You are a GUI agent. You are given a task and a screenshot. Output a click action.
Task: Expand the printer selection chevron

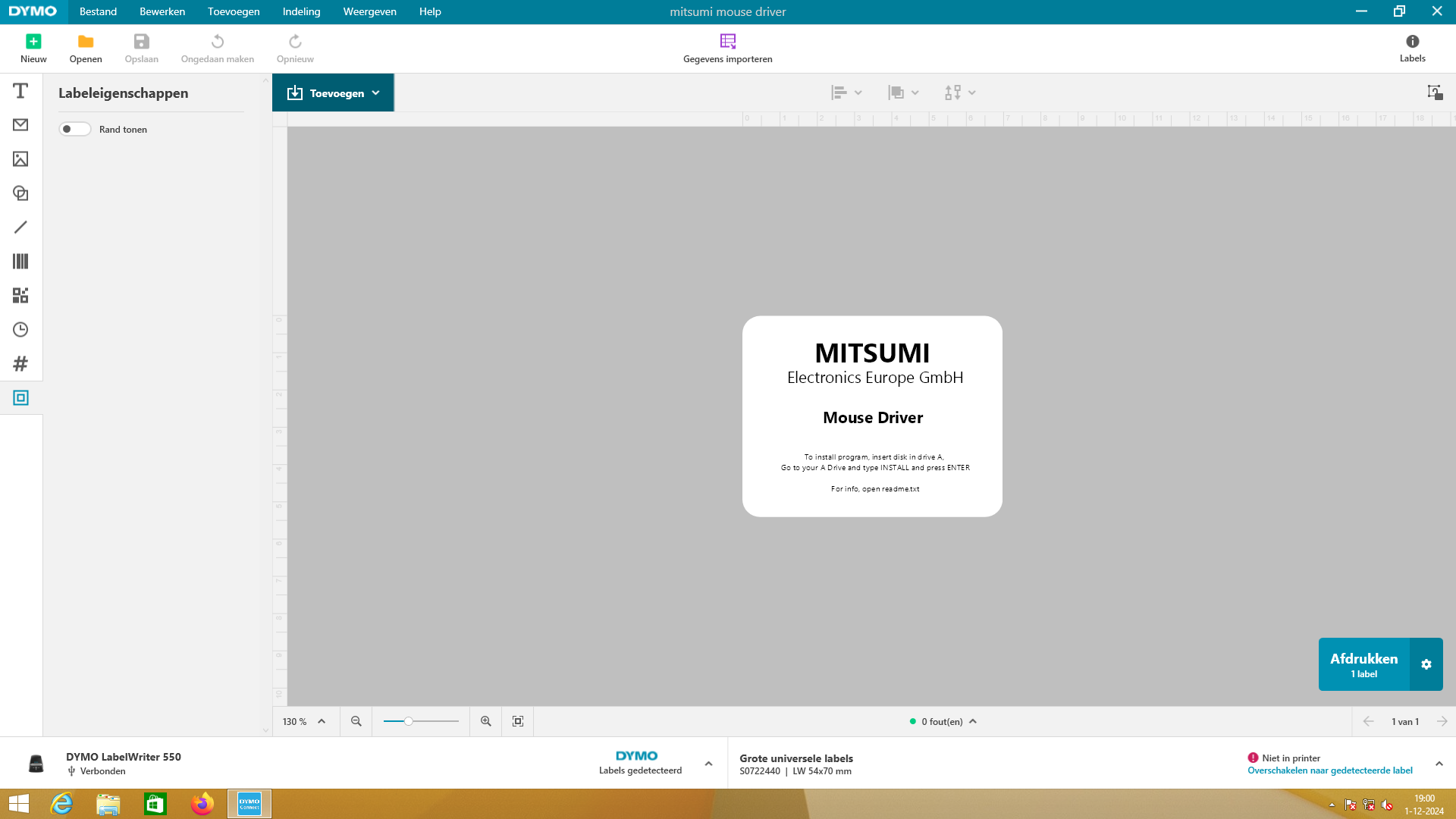(x=708, y=764)
